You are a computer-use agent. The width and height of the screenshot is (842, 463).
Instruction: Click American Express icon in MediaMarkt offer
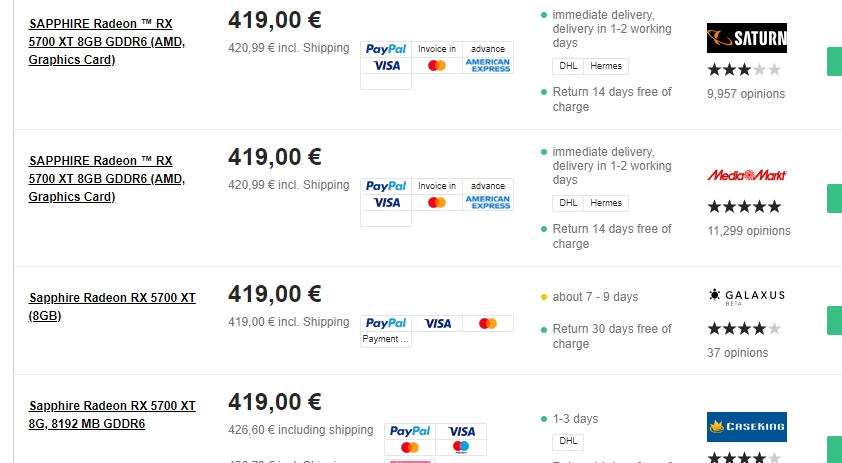click(x=488, y=202)
